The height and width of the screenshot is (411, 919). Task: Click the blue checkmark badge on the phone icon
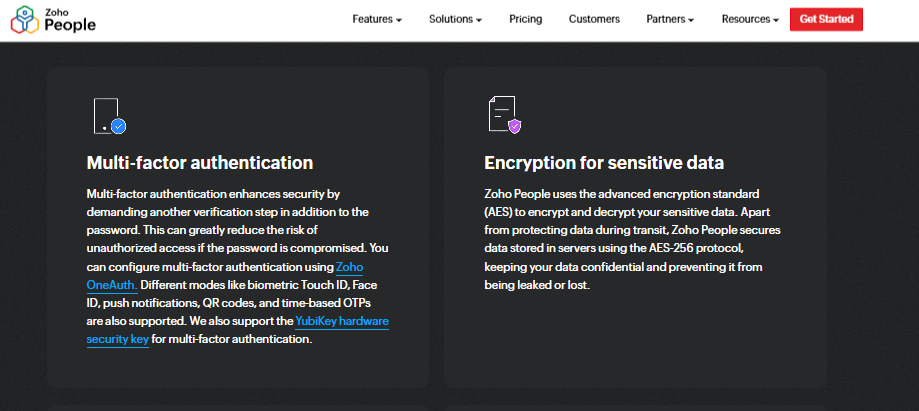tap(119, 126)
